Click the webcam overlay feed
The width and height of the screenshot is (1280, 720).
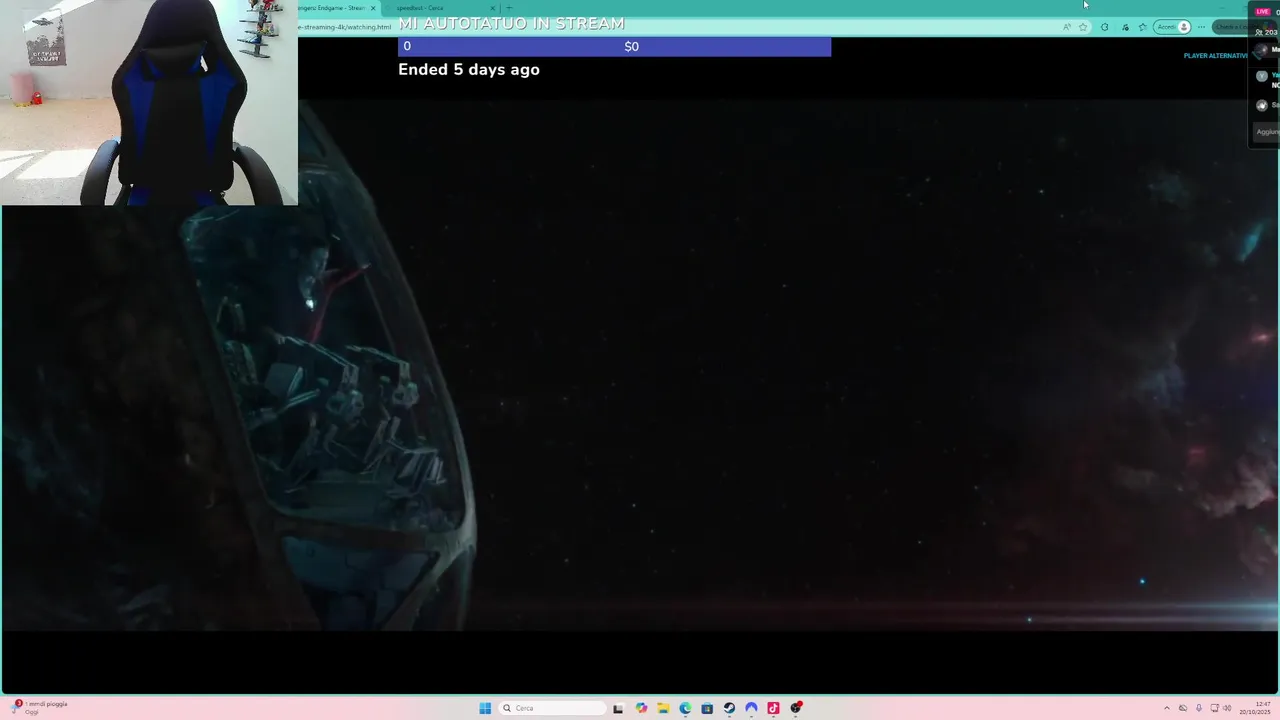[x=149, y=102]
